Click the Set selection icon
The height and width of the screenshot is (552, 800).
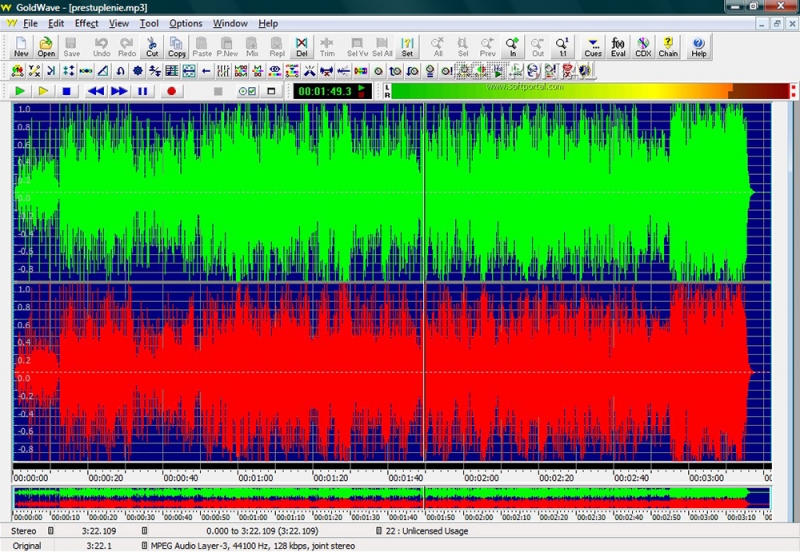[x=407, y=46]
